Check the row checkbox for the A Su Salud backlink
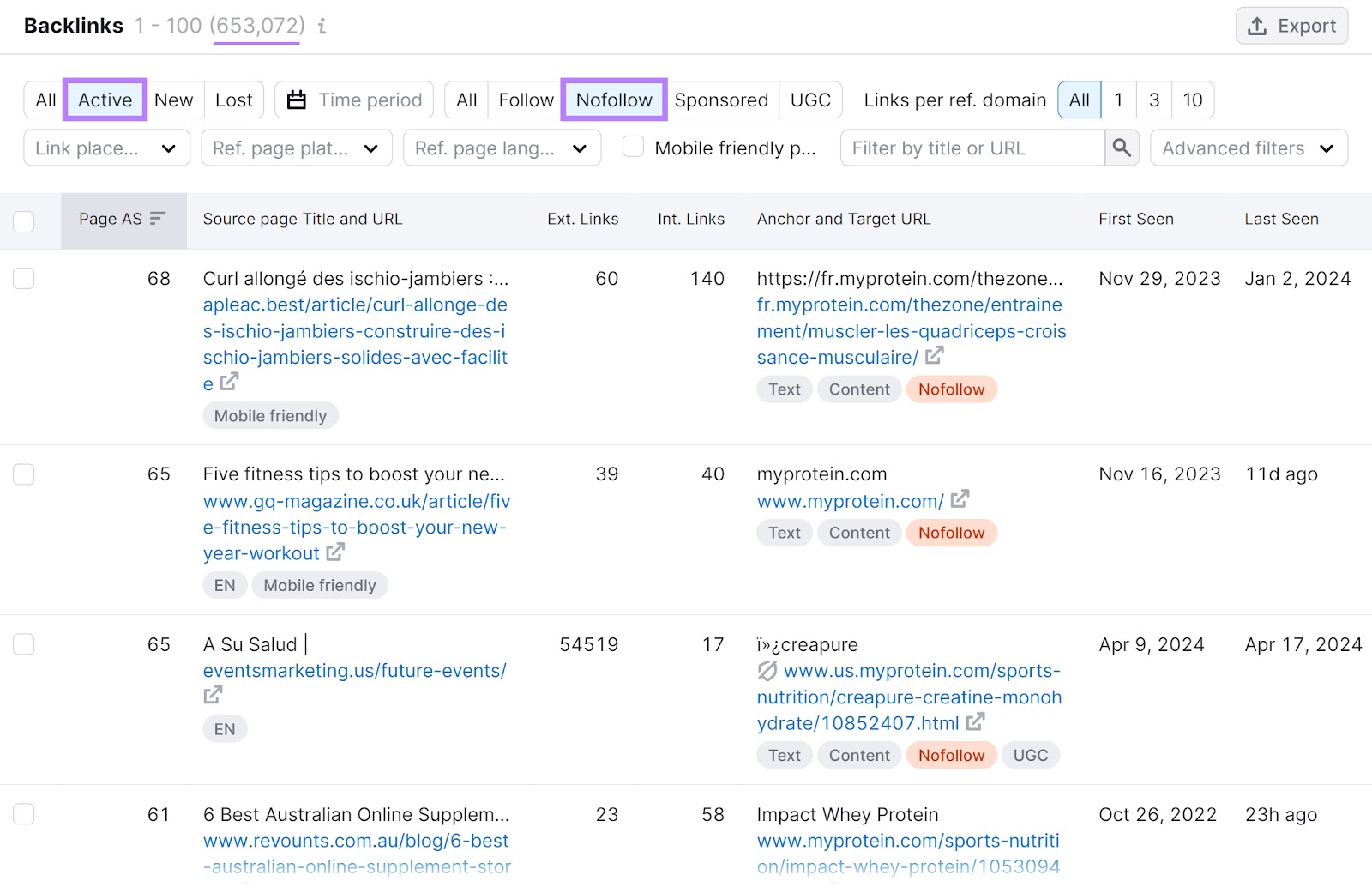Screen dimensions: 1372x893 (x=23, y=643)
